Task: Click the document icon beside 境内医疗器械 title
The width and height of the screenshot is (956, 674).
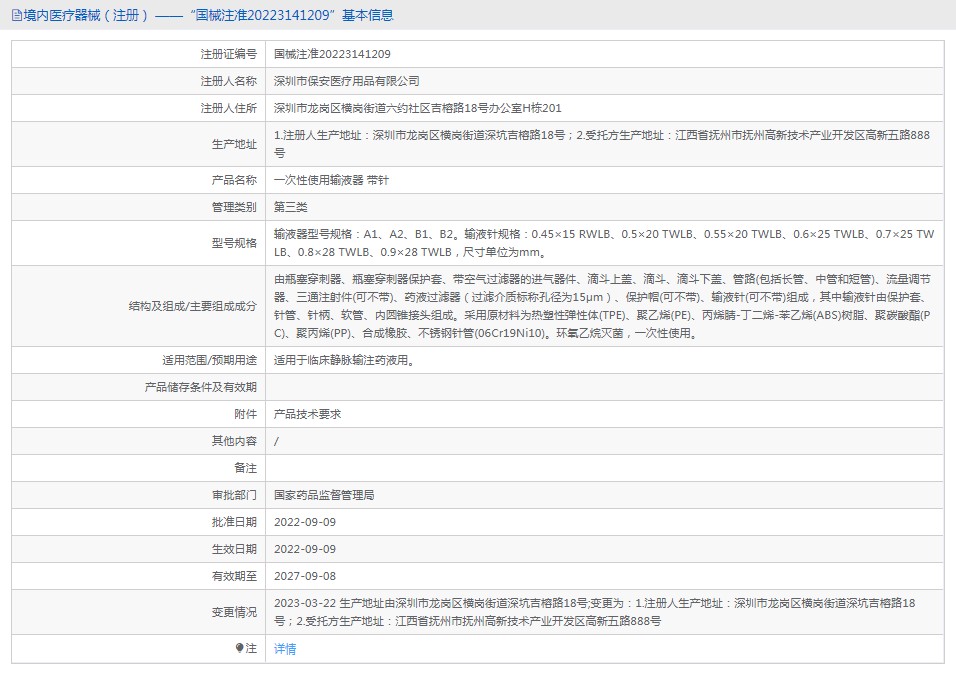Action: pyautogui.click(x=16, y=15)
